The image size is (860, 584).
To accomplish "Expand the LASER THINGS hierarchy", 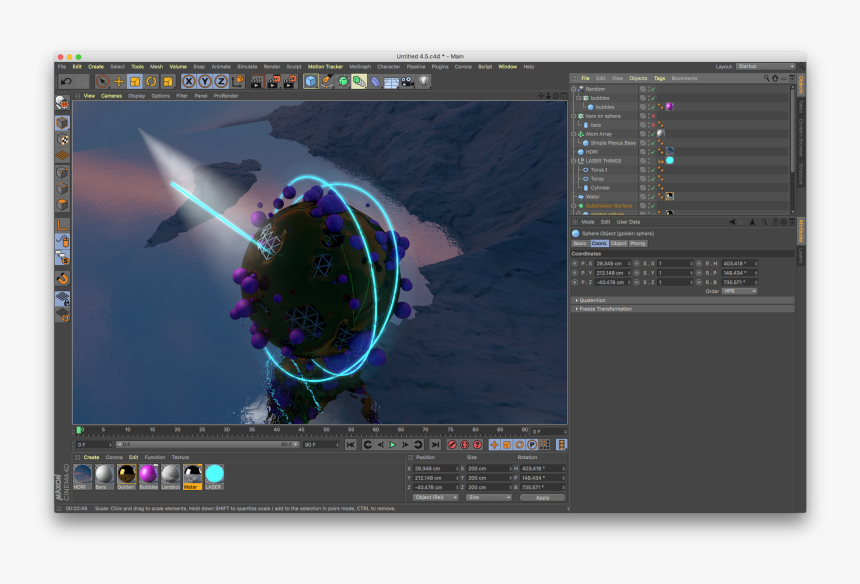I will pos(573,160).
